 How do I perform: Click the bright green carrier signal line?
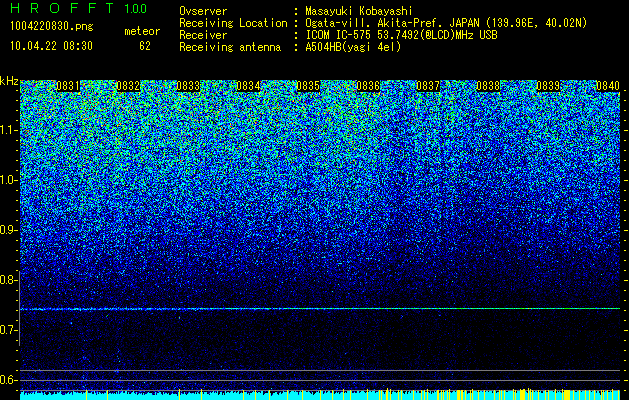(x=320, y=309)
